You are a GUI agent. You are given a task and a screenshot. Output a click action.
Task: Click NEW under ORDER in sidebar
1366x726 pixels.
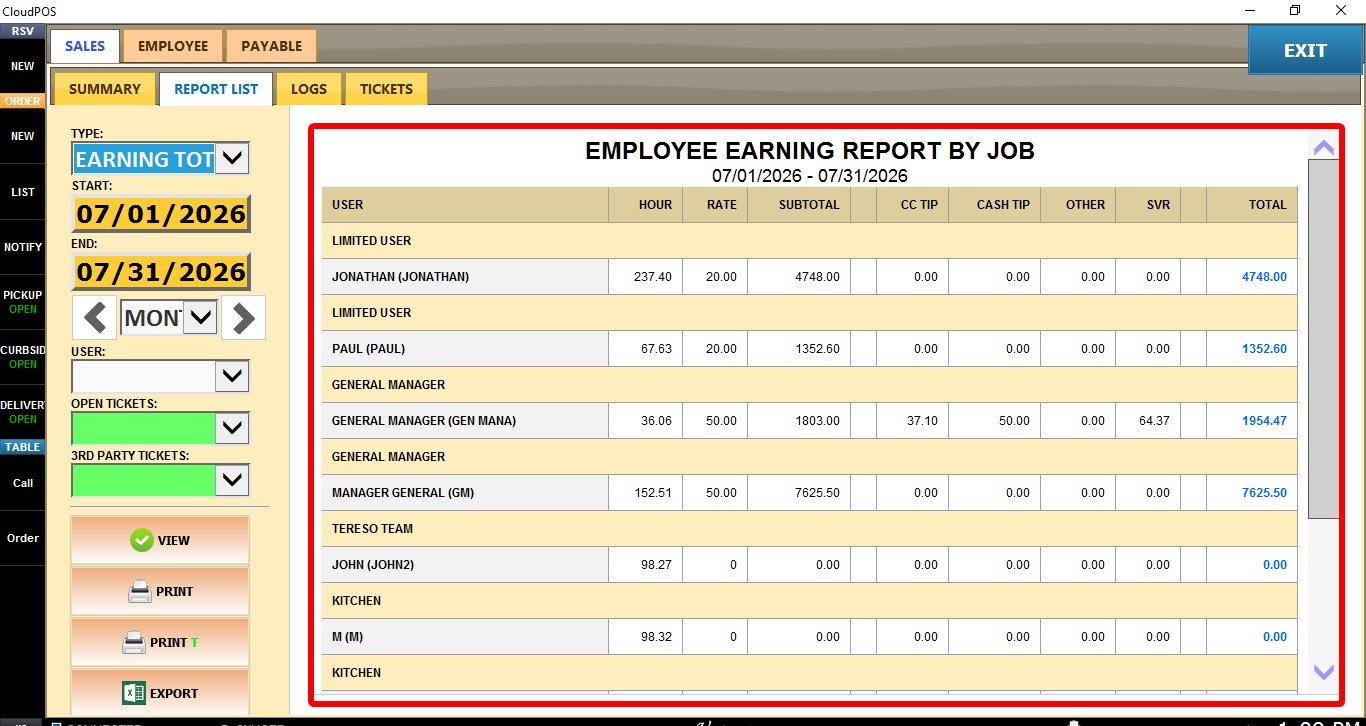pyautogui.click(x=22, y=136)
